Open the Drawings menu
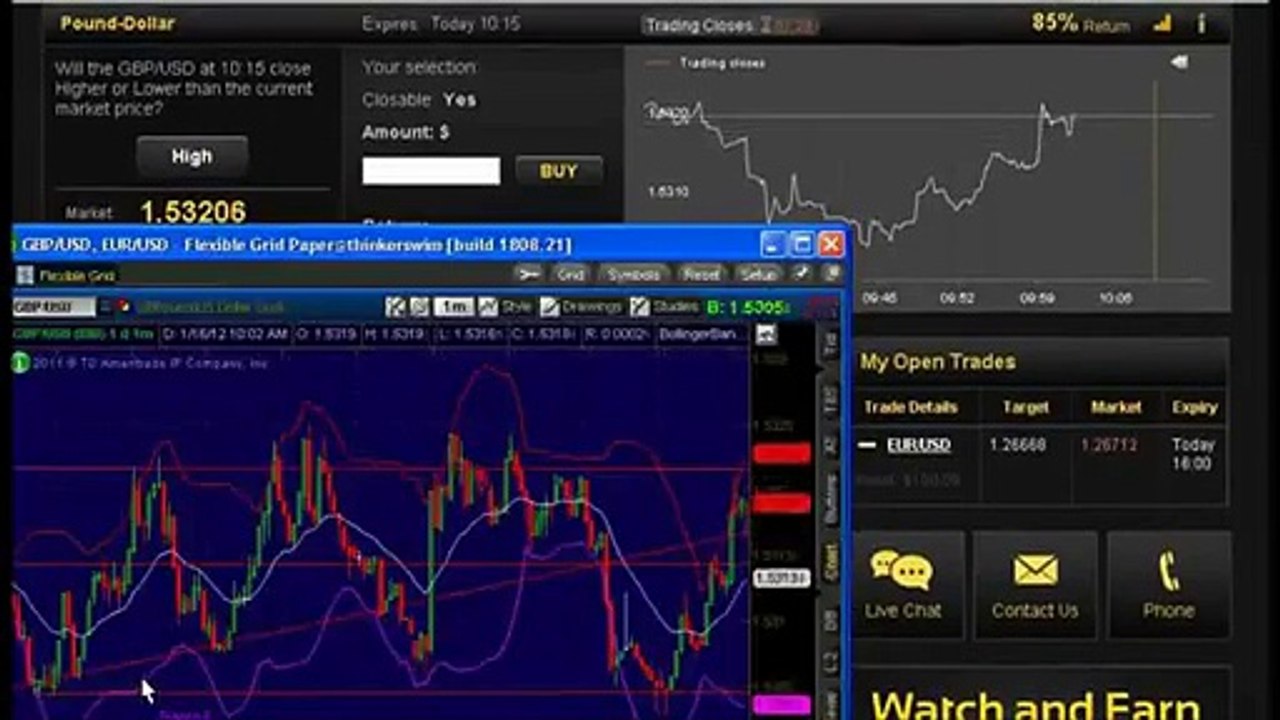 tap(582, 307)
